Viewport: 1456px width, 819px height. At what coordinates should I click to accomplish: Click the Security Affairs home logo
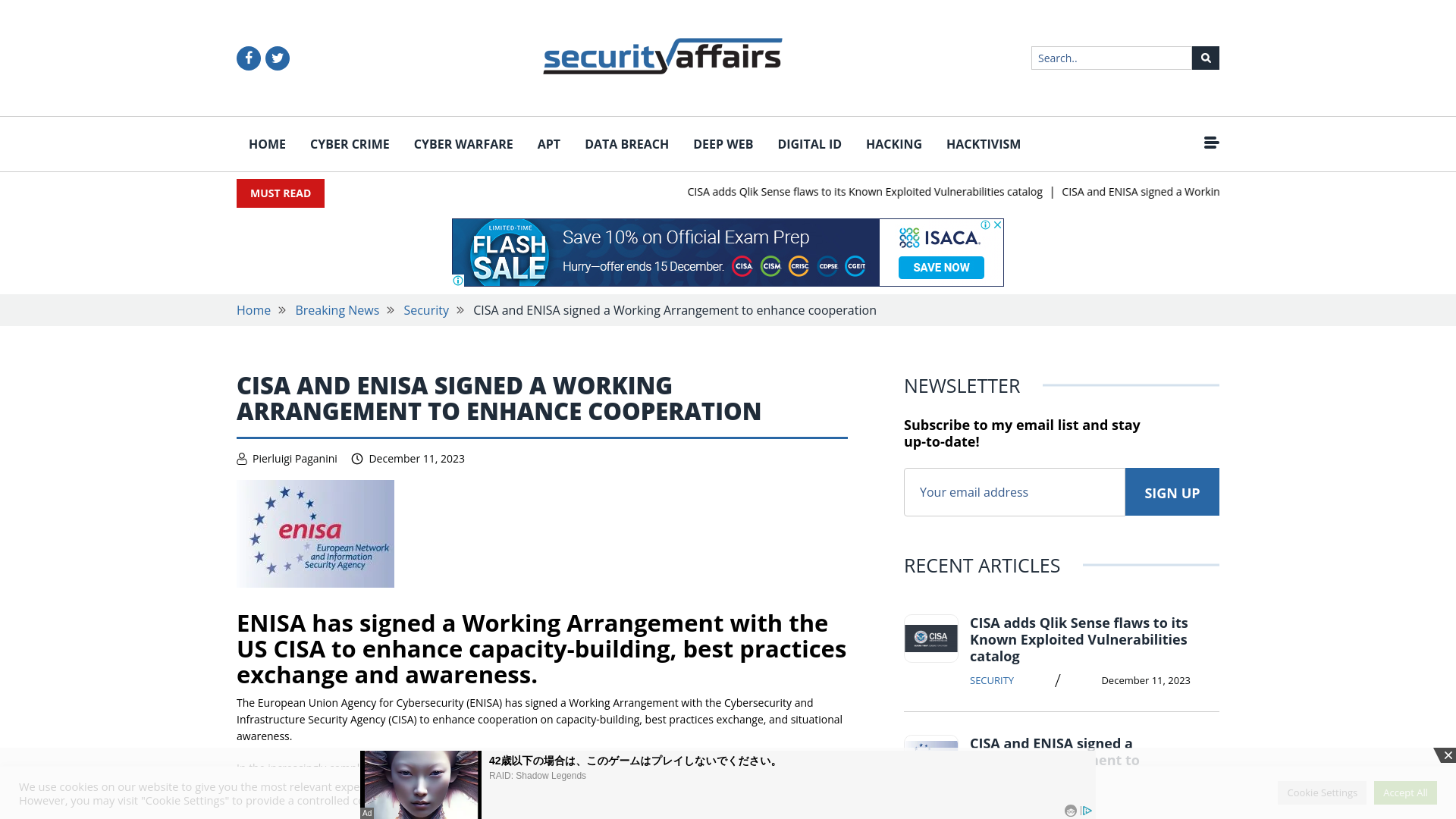coord(662,58)
